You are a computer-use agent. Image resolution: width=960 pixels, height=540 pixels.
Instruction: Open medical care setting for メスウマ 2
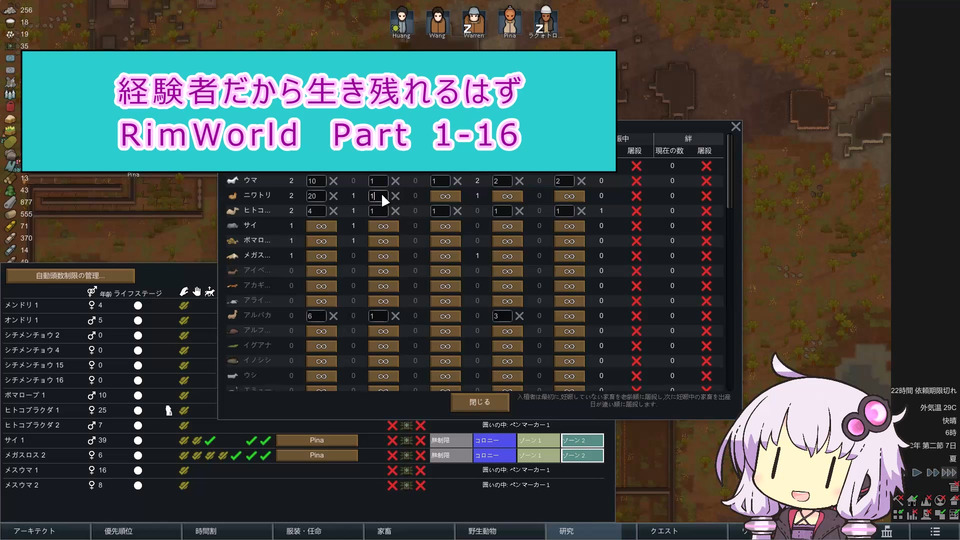tap(406, 486)
